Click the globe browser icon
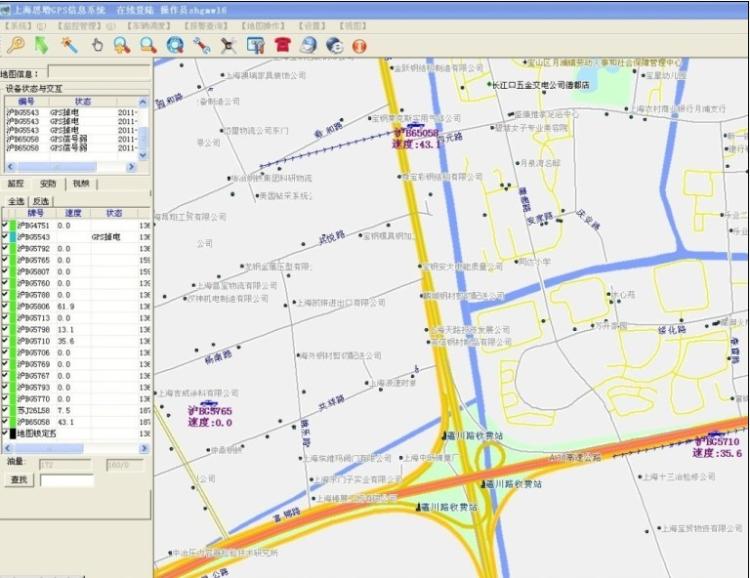 [335, 45]
